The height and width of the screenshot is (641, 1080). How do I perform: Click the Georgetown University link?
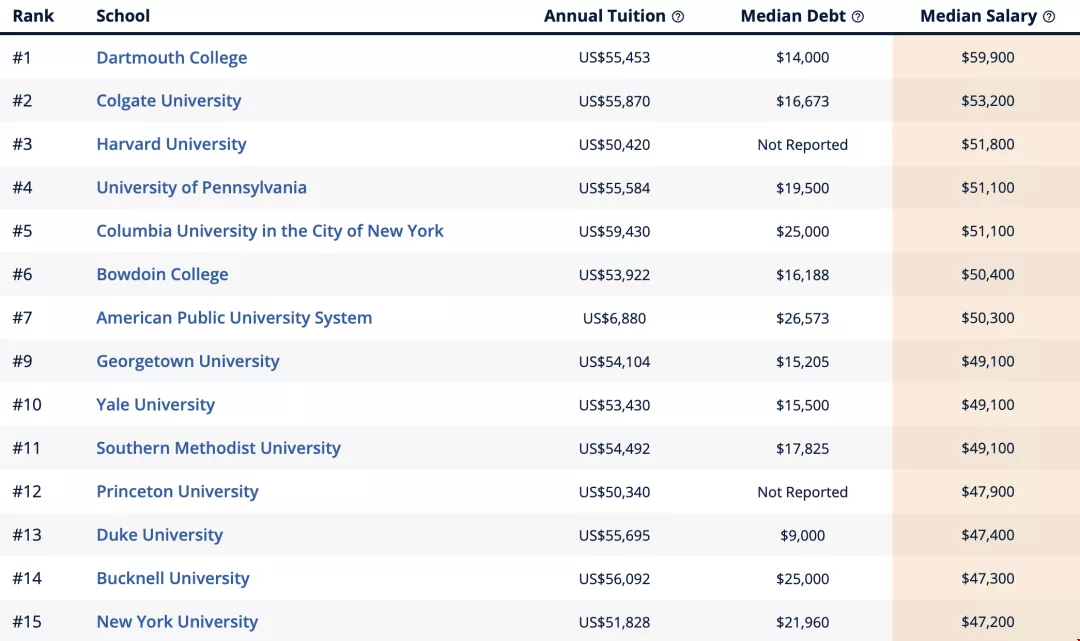point(187,361)
